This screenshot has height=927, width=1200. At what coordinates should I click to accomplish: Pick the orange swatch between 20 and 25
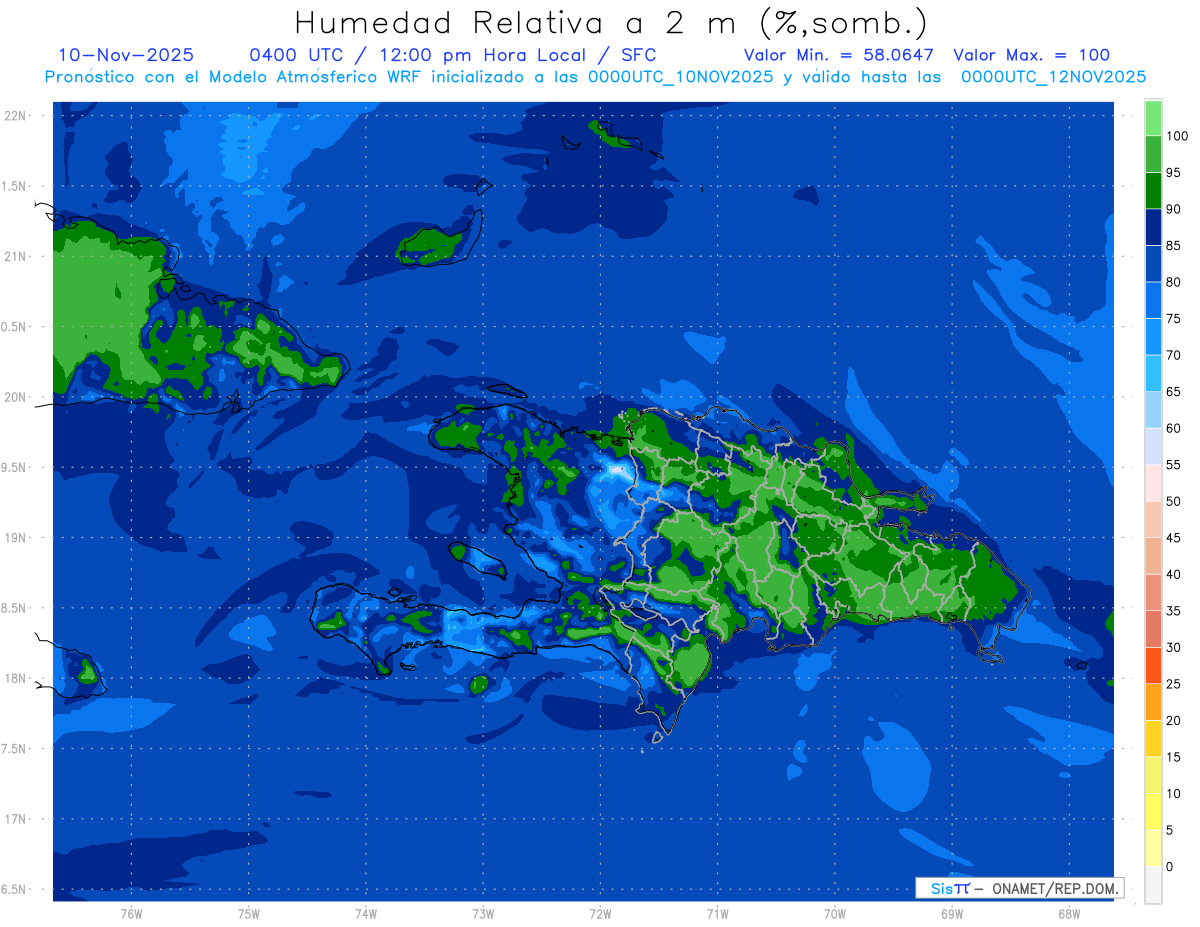(1153, 701)
